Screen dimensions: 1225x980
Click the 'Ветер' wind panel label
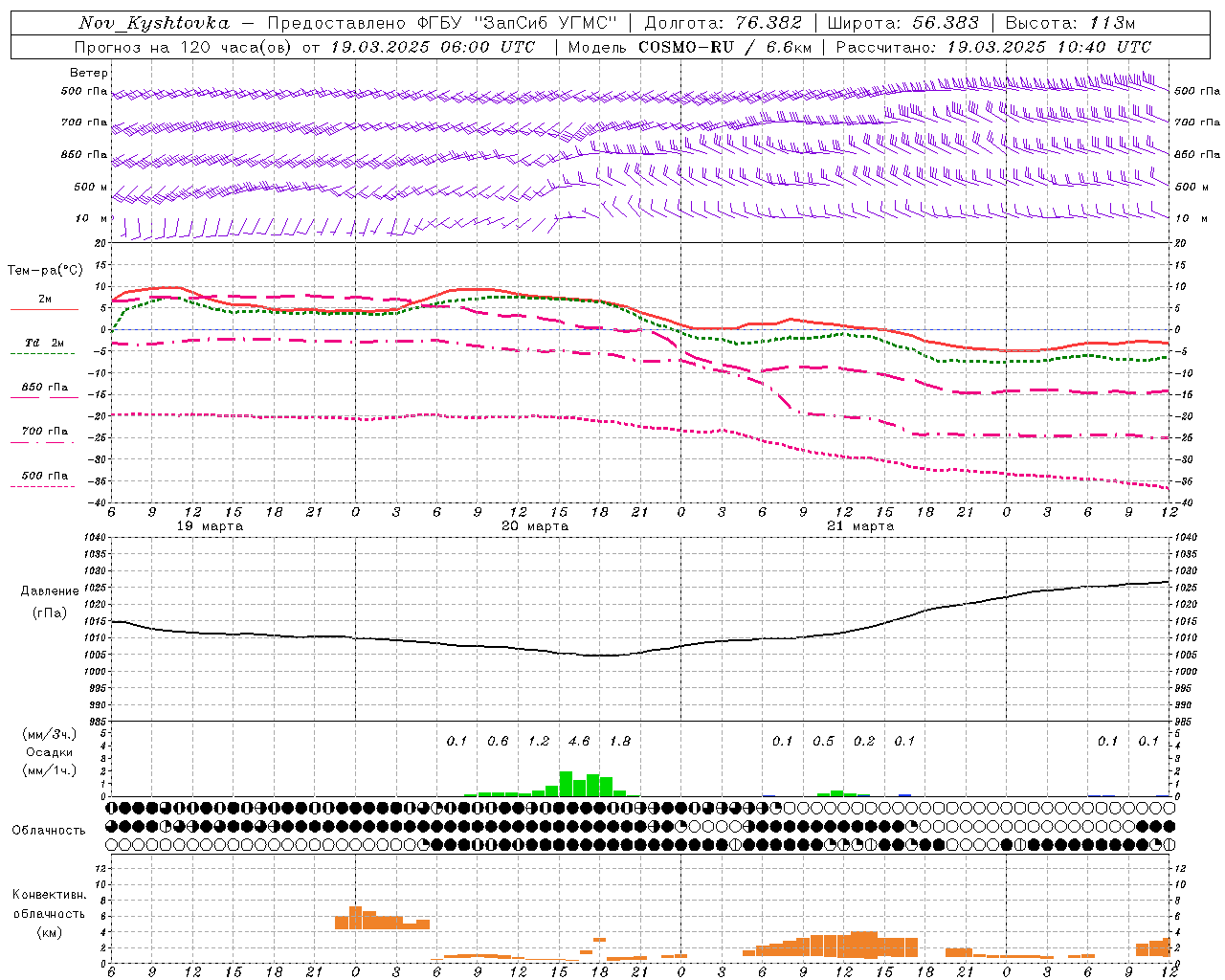[89, 73]
